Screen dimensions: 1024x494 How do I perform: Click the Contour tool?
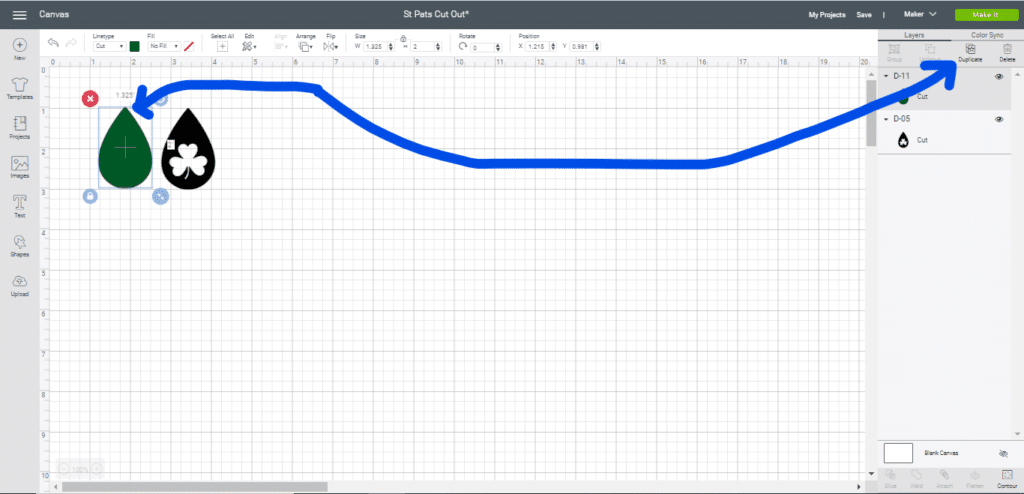click(x=1006, y=479)
